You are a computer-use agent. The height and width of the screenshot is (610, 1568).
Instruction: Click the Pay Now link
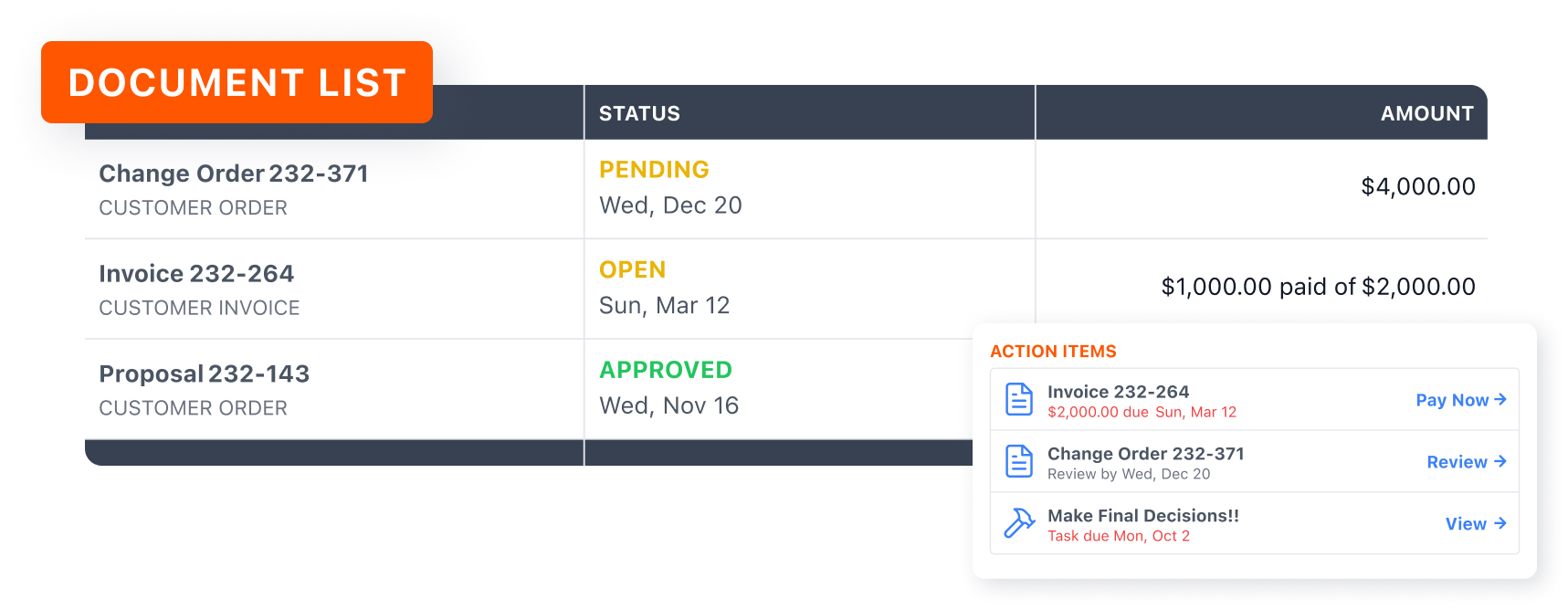(1461, 400)
